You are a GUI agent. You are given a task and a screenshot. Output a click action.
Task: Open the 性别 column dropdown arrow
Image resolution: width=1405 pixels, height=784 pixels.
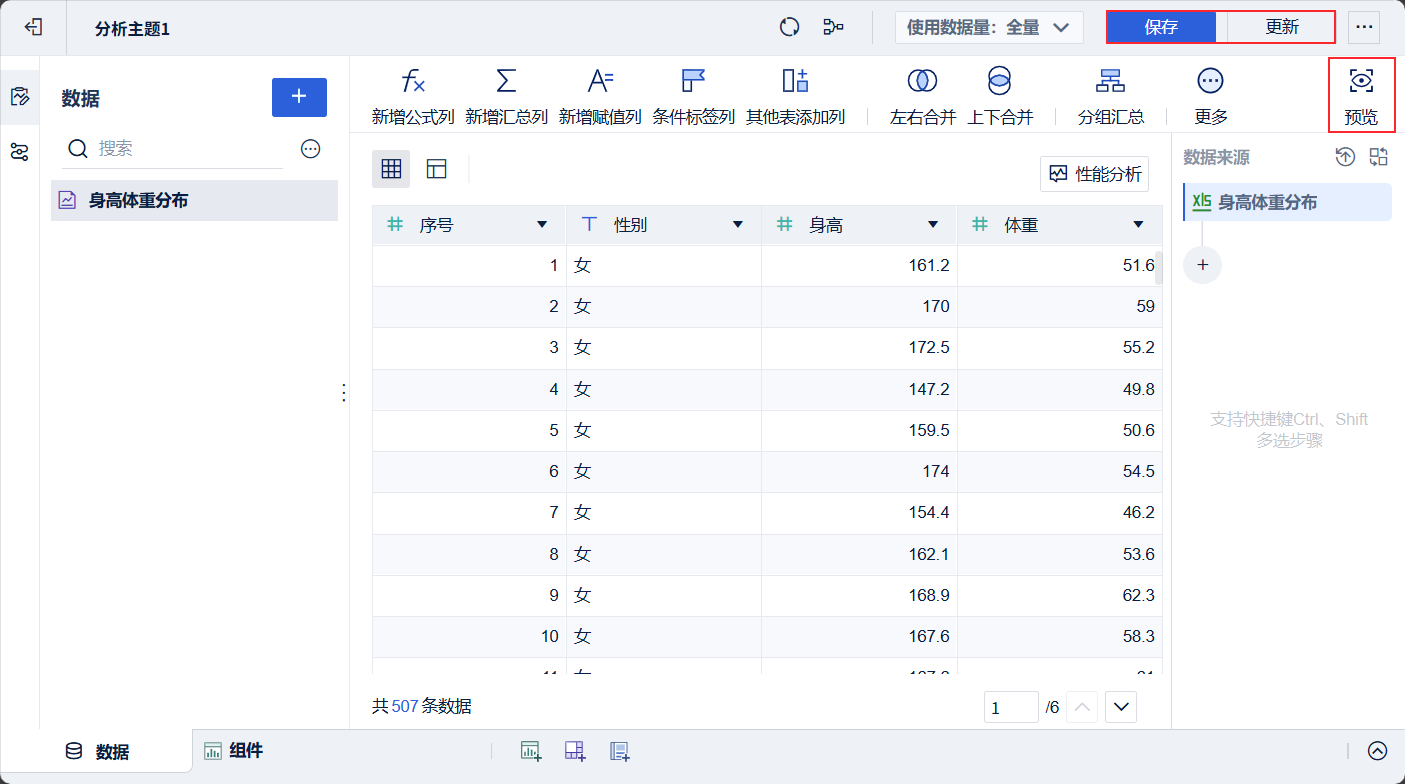[738, 225]
